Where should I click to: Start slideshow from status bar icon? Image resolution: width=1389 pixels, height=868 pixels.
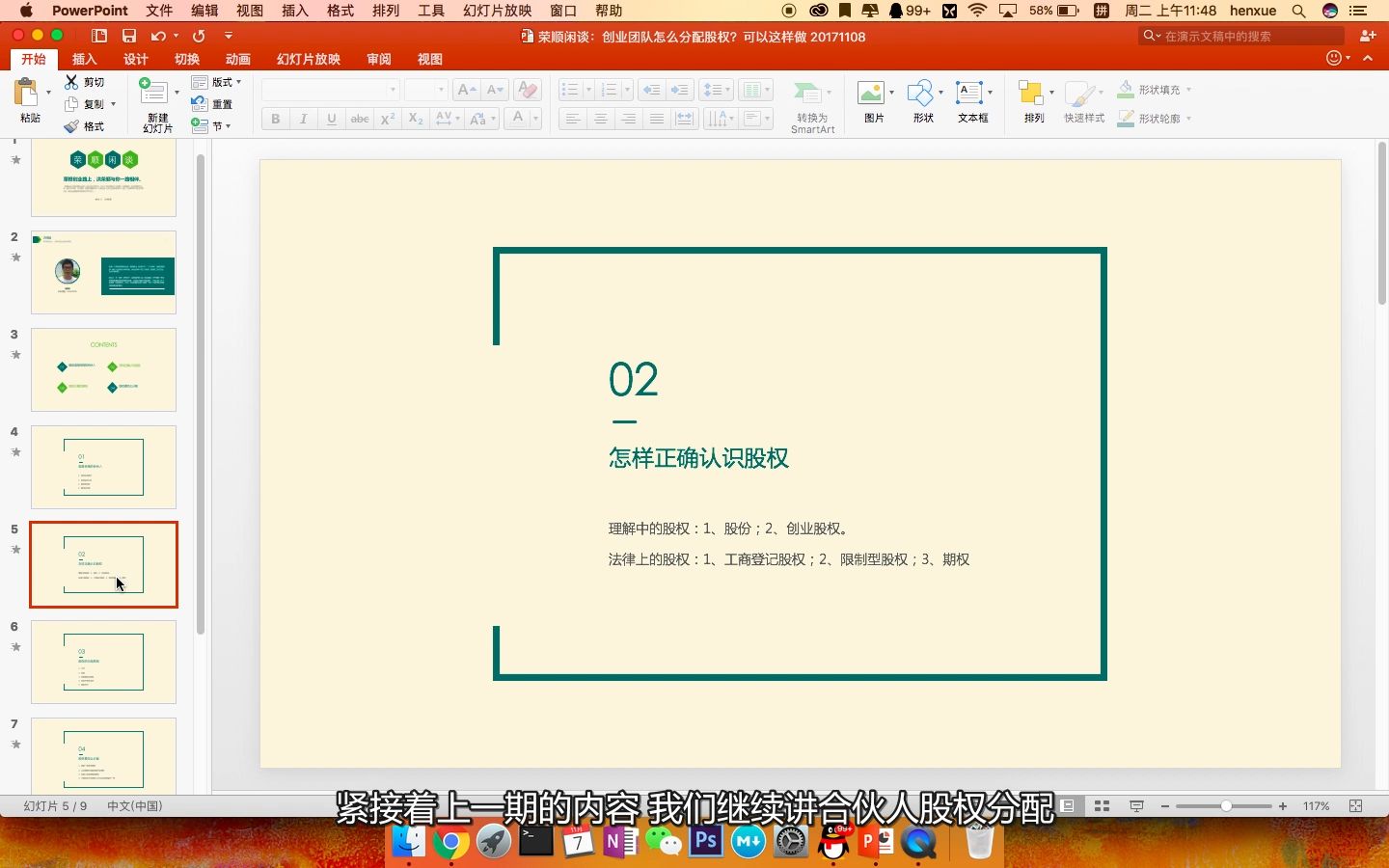(x=1136, y=806)
